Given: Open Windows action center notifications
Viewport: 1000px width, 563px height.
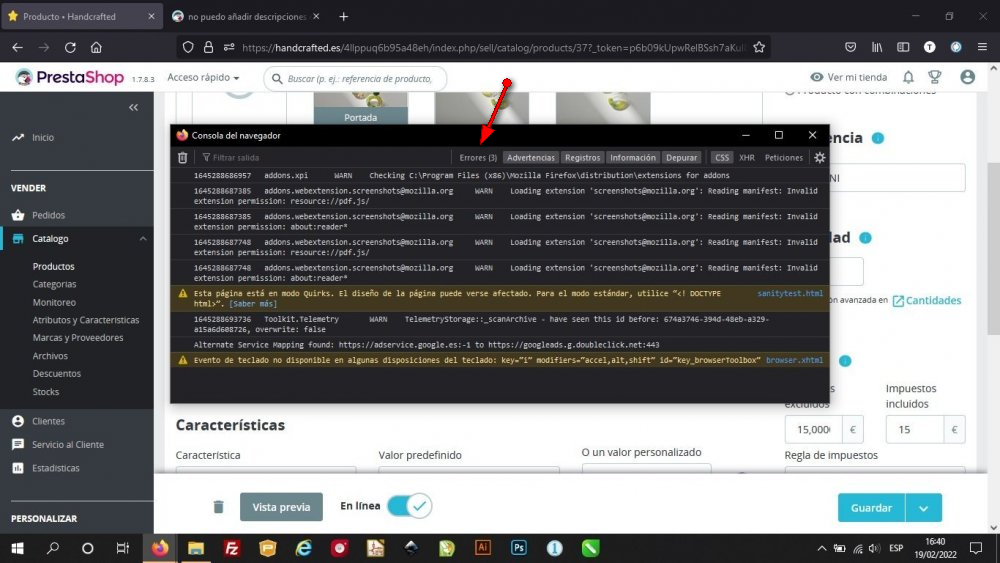Looking at the screenshot, I should (976, 548).
